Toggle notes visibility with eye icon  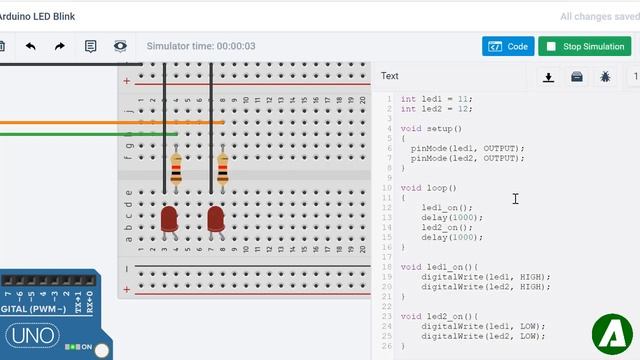click(120, 46)
